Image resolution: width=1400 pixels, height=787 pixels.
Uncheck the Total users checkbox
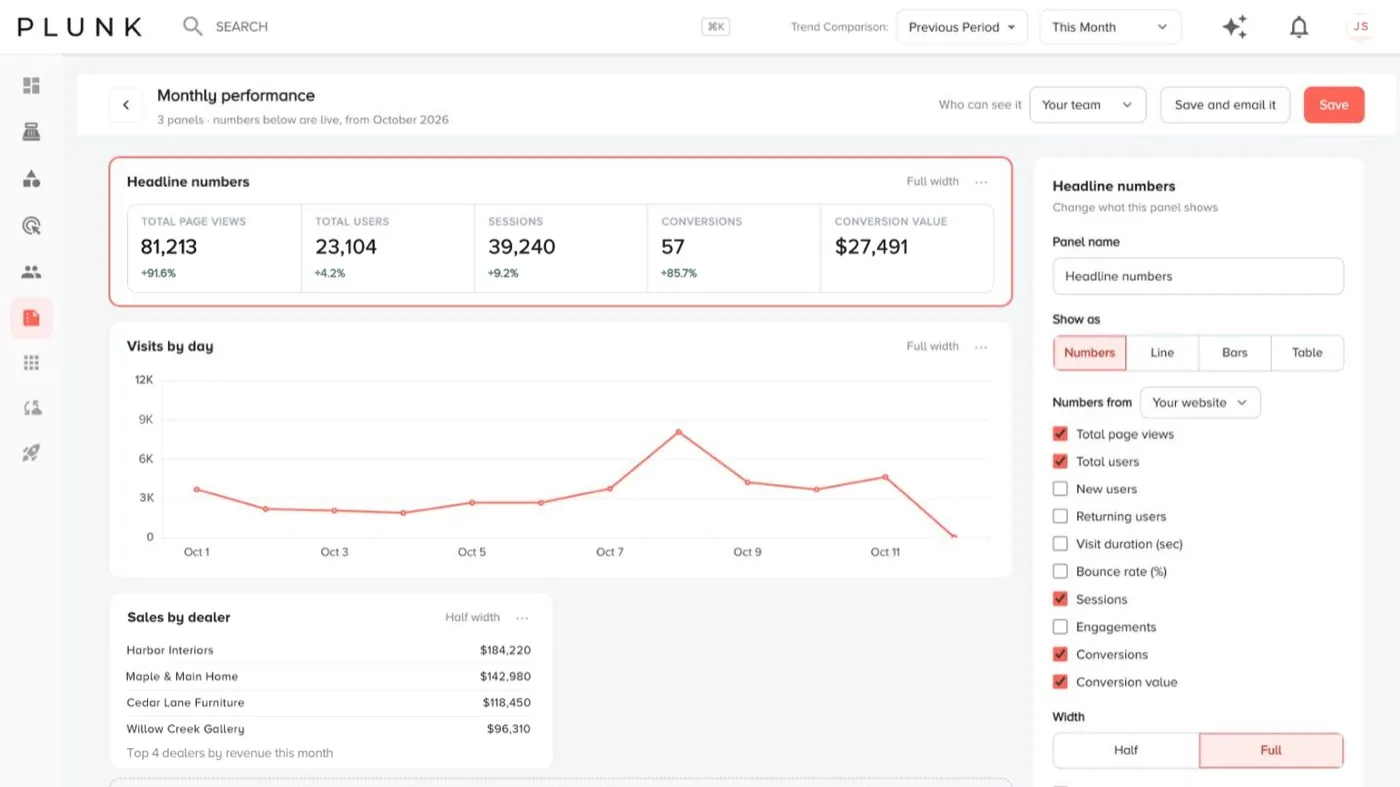(x=1060, y=462)
